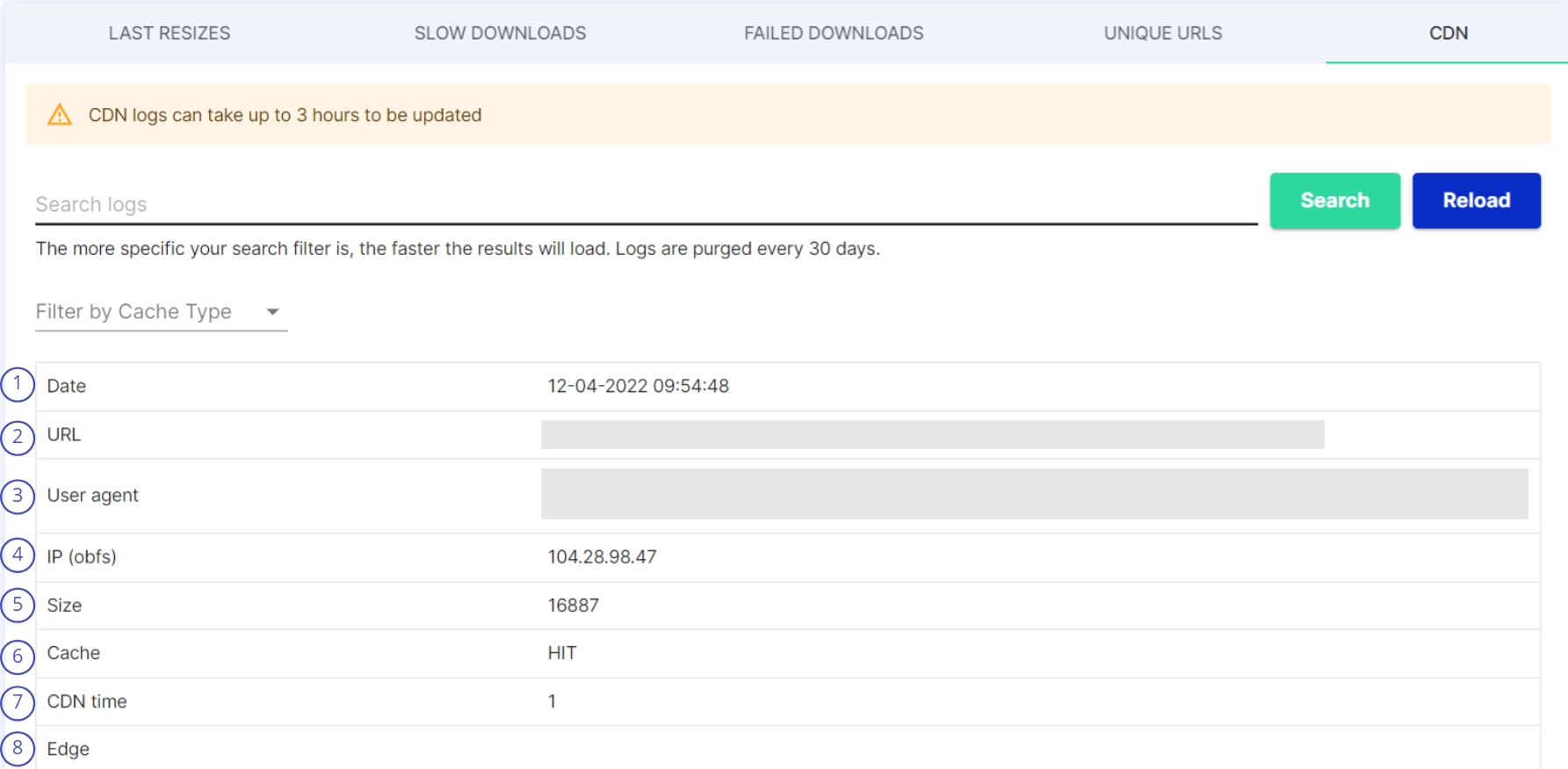
Task: Click numbered marker 6 beside Cache
Action: [18, 656]
